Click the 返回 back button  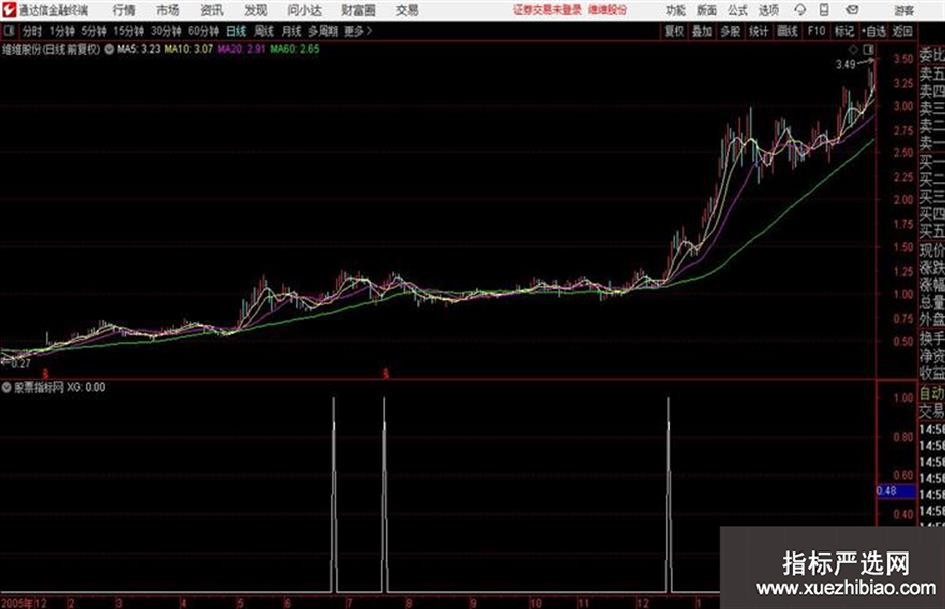point(902,31)
